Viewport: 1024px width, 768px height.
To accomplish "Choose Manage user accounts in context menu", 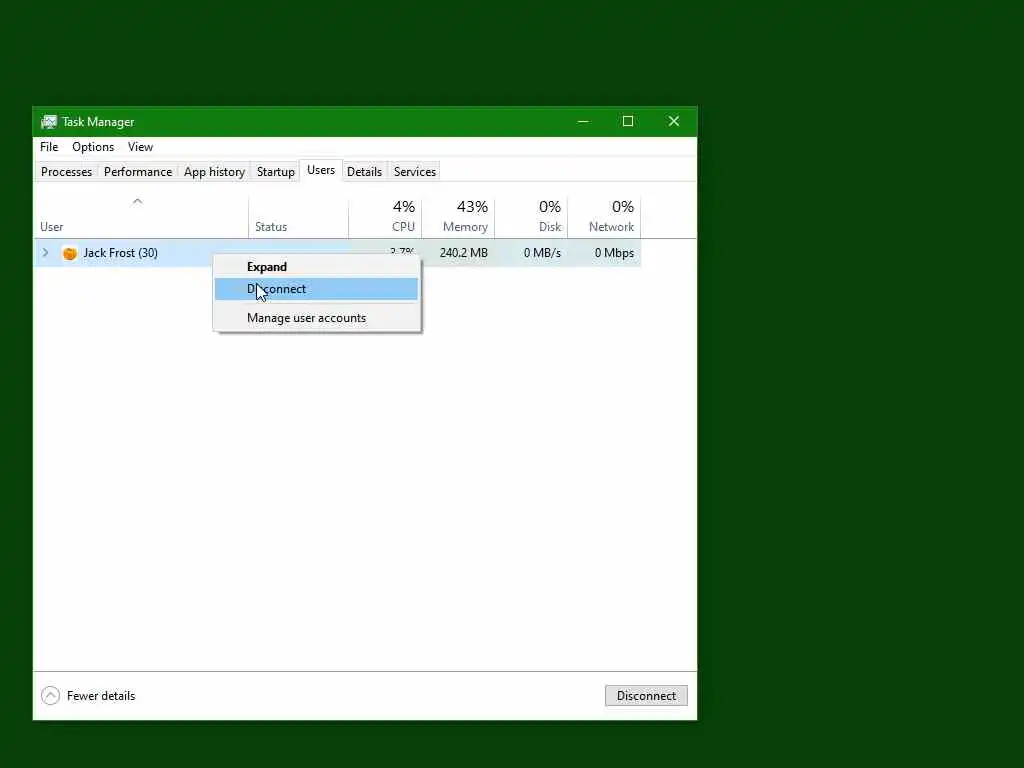I will (x=317, y=318).
